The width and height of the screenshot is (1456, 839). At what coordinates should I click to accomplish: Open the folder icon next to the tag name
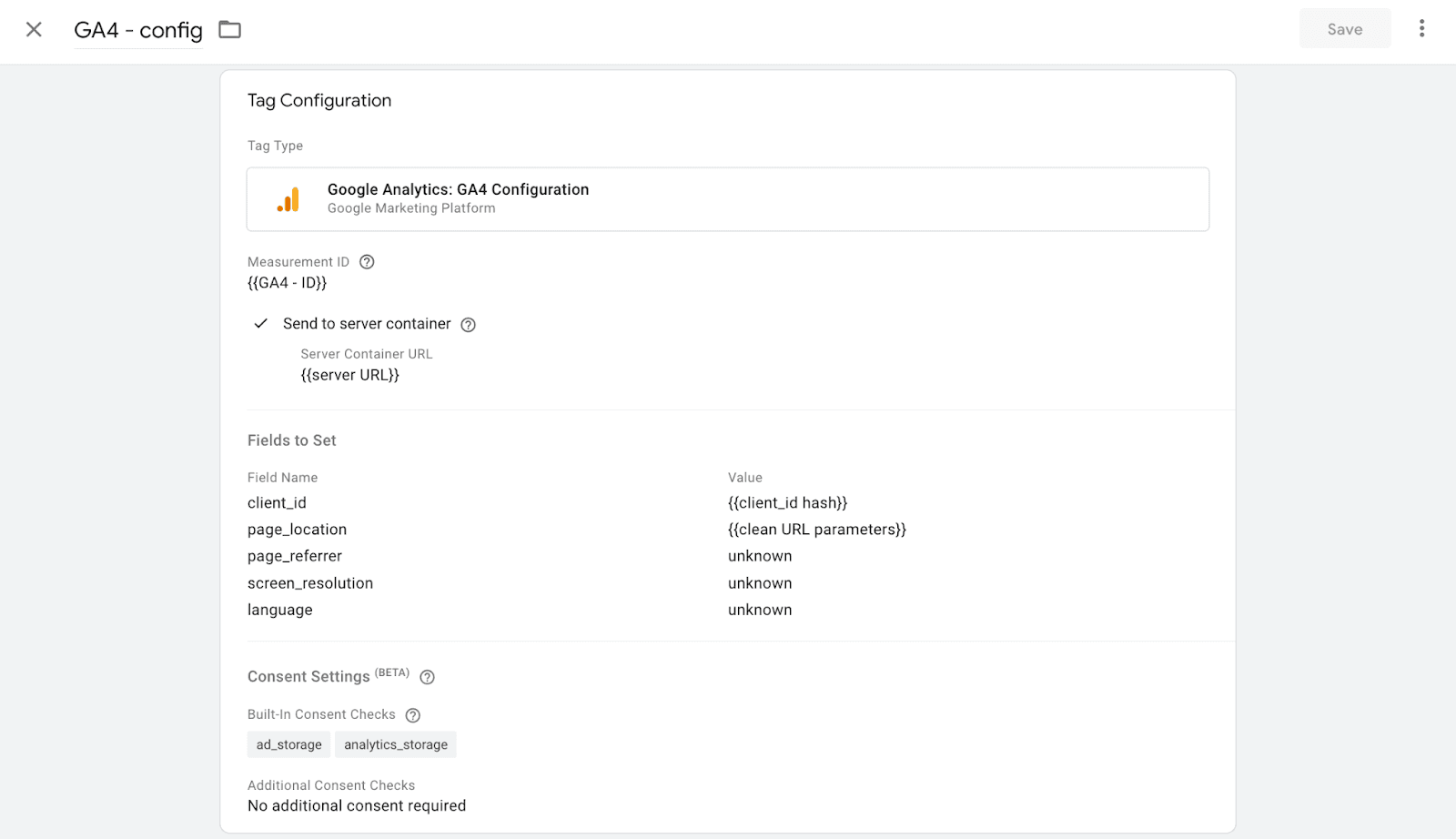(x=230, y=30)
